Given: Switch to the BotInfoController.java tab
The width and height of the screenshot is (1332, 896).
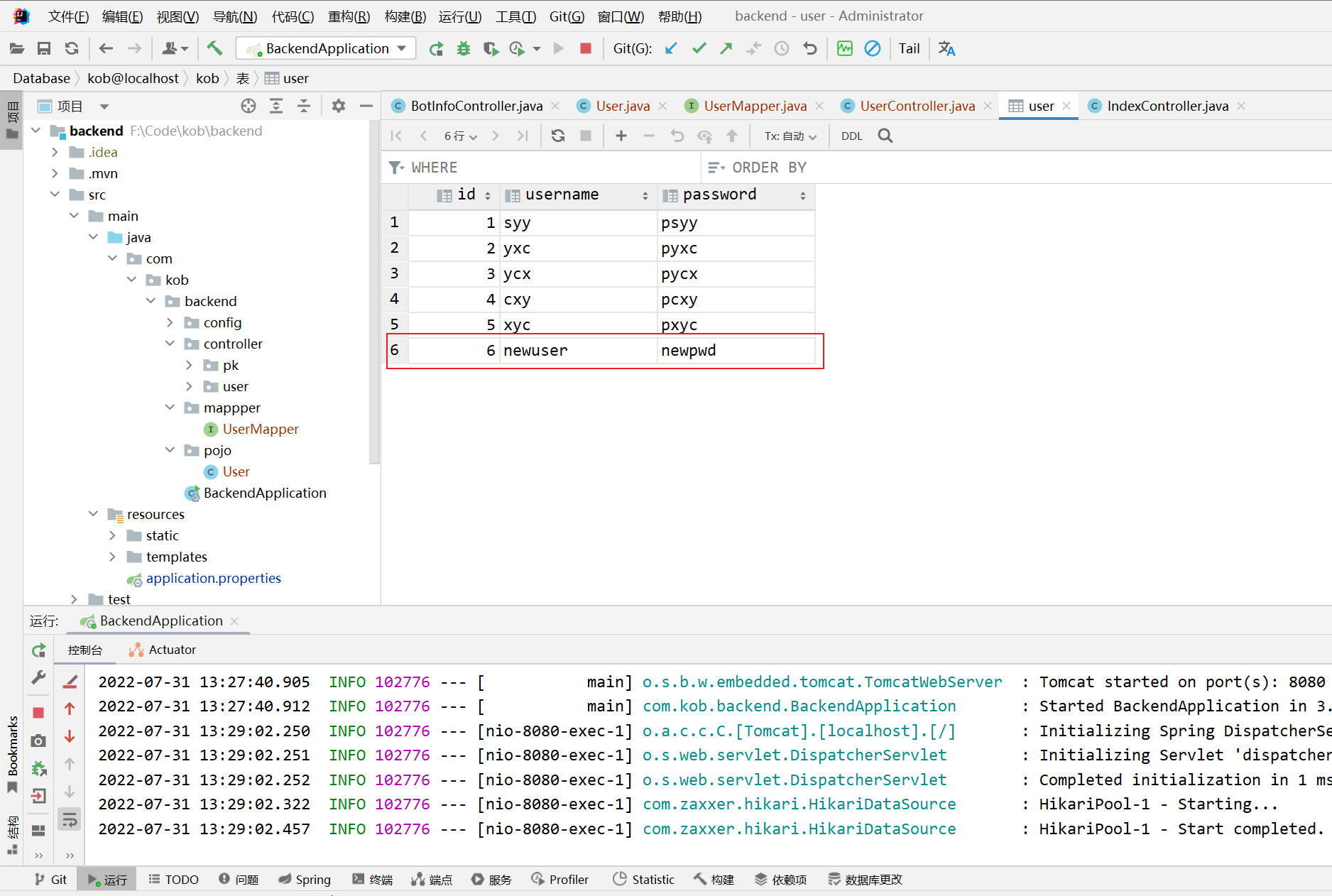Looking at the screenshot, I should click(x=476, y=106).
